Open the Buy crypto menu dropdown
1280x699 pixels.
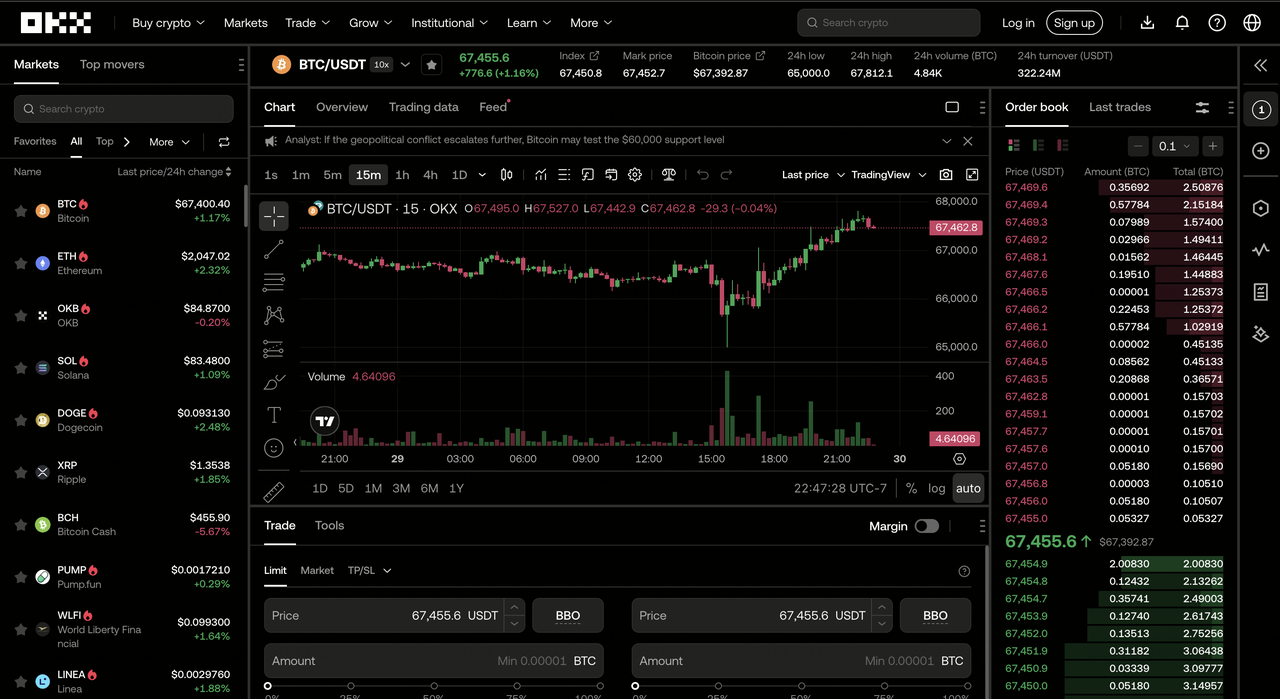click(168, 23)
